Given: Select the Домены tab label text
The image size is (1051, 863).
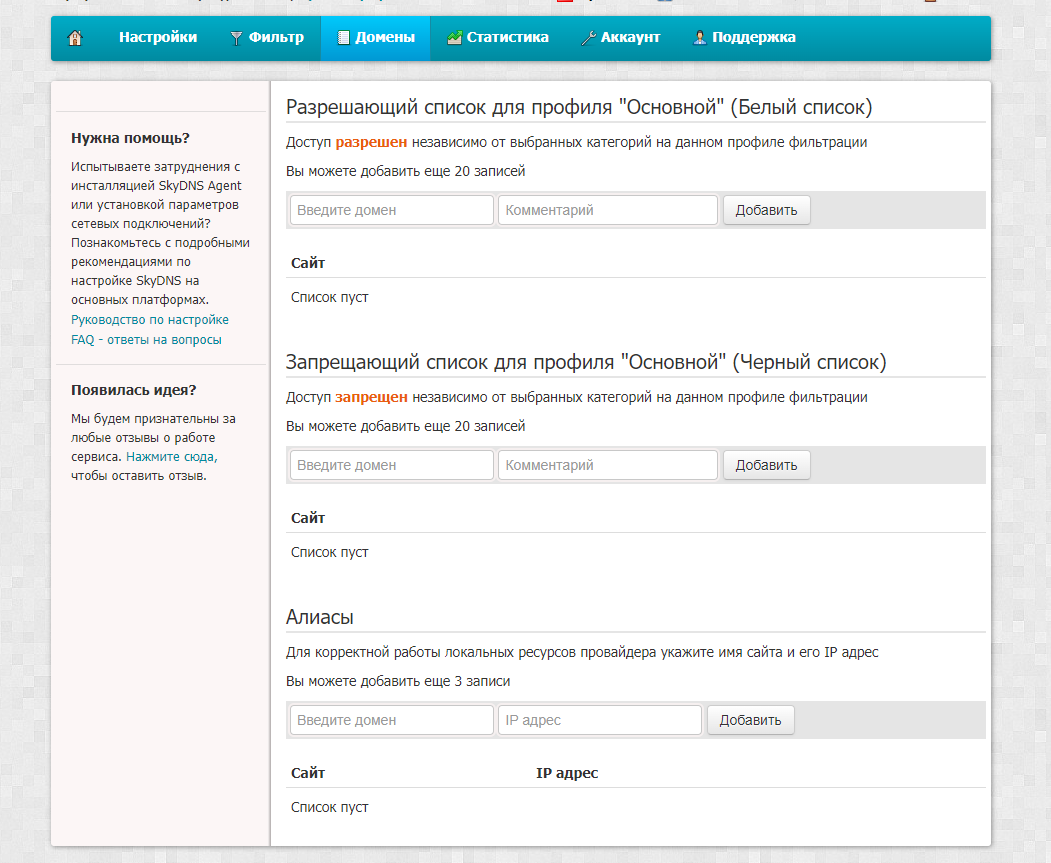Looking at the screenshot, I should point(385,38).
